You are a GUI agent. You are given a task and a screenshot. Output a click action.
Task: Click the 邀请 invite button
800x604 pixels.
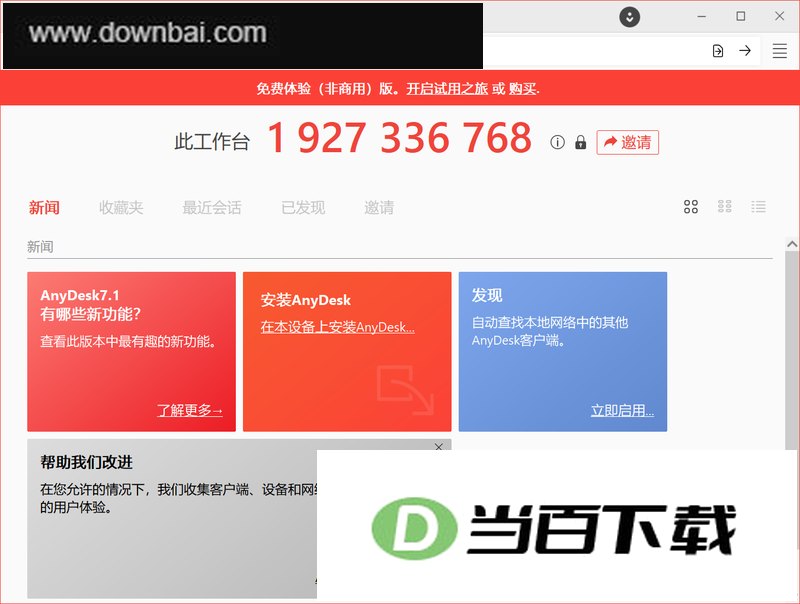[x=628, y=142]
